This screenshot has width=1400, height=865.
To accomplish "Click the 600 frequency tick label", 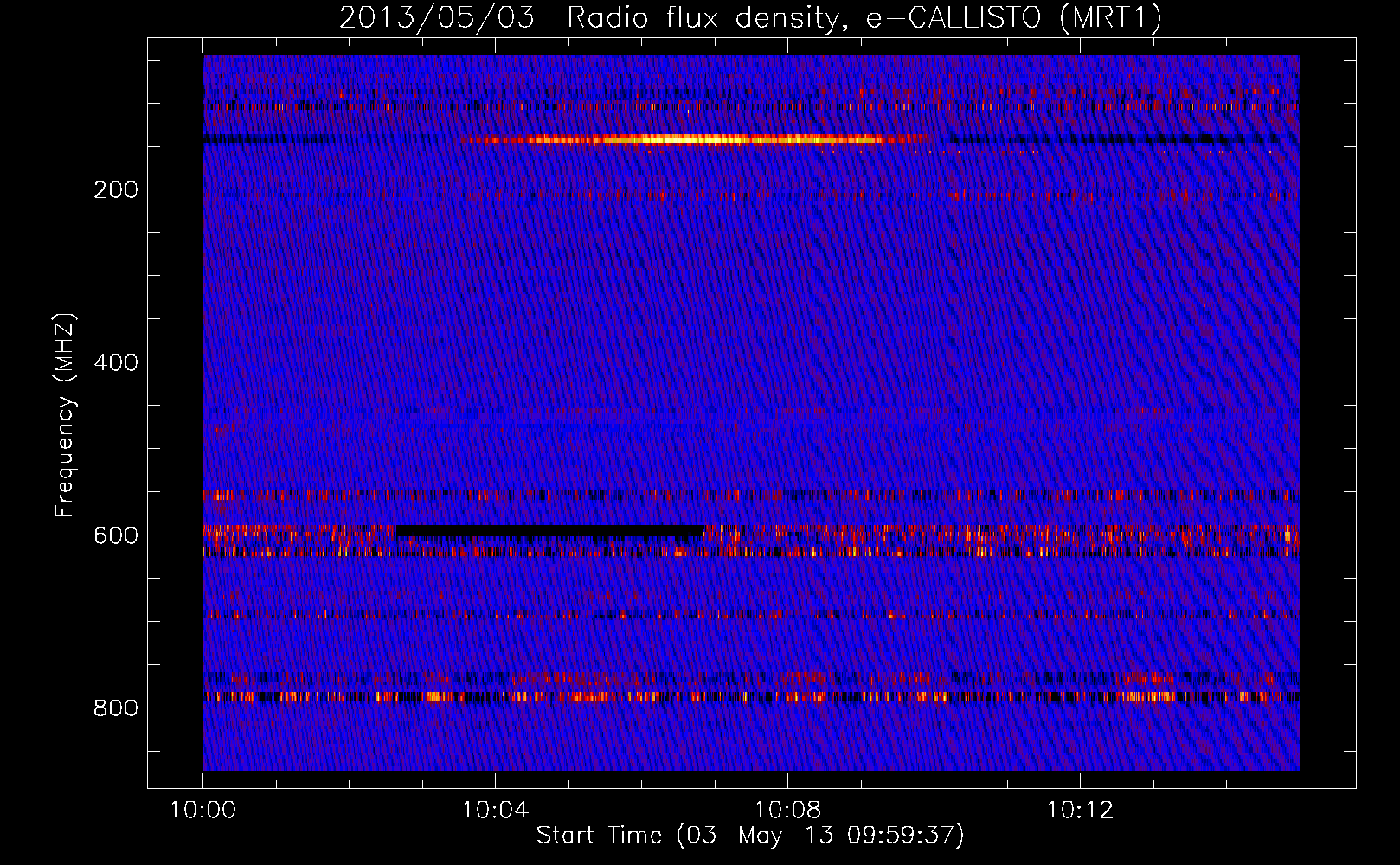I will (x=116, y=535).
